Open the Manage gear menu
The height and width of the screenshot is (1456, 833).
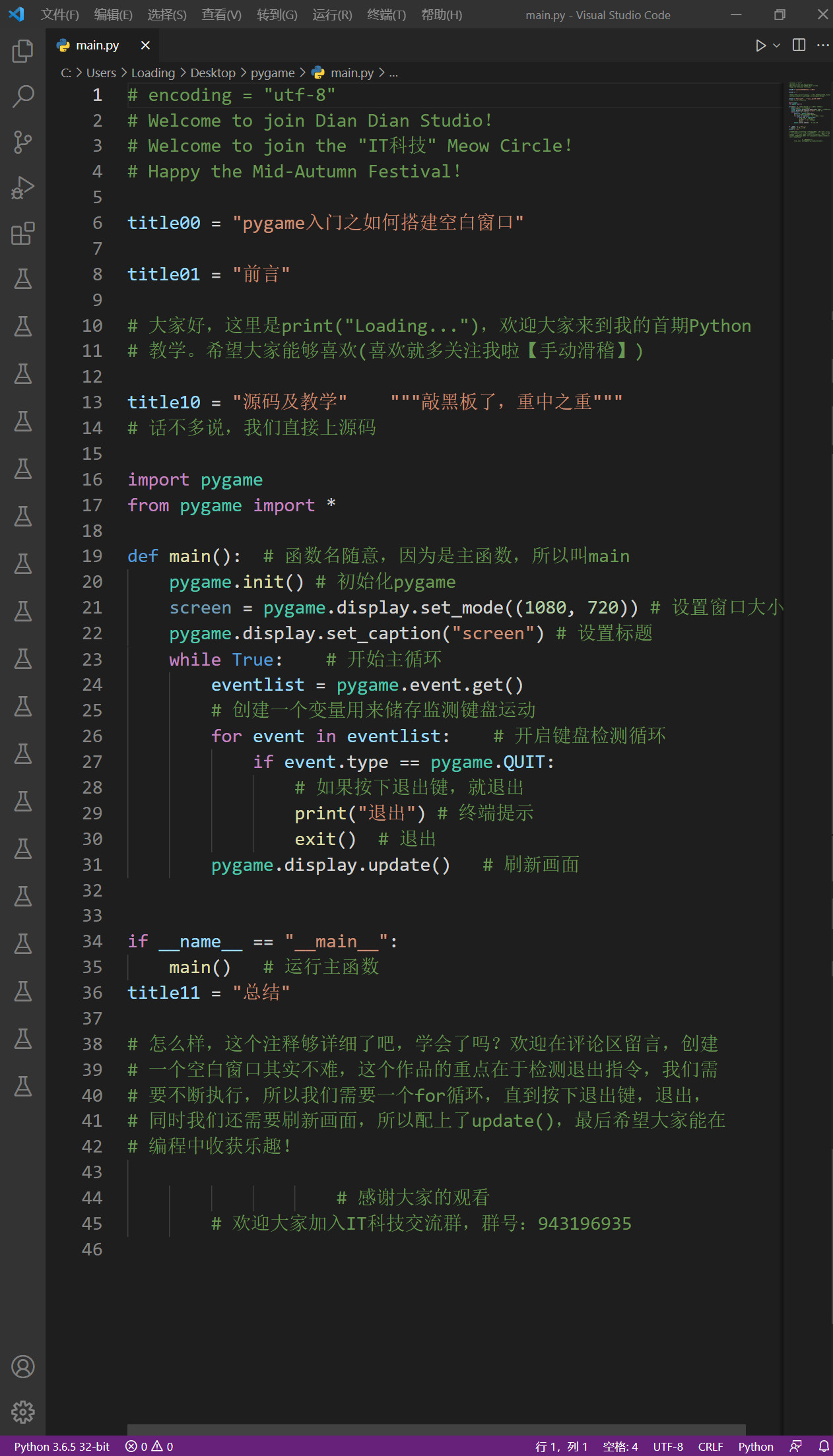[x=23, y=1412]
